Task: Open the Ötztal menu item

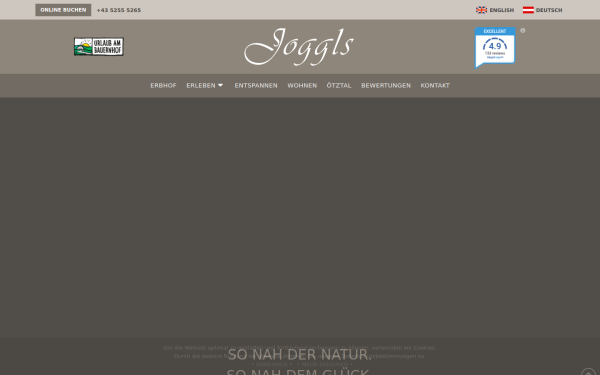Action: (339, 86)
